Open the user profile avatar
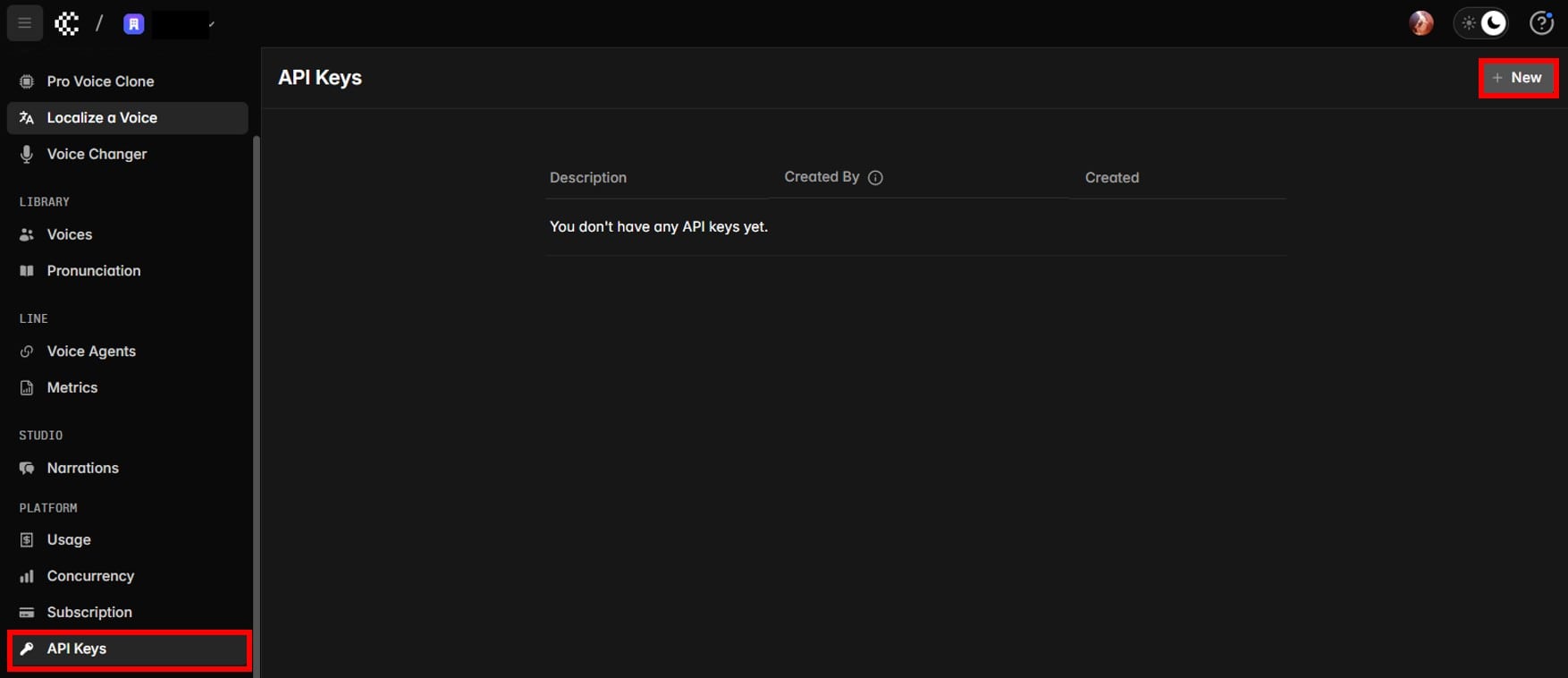Viewport: 1568px width, 678px height. 1420,23
